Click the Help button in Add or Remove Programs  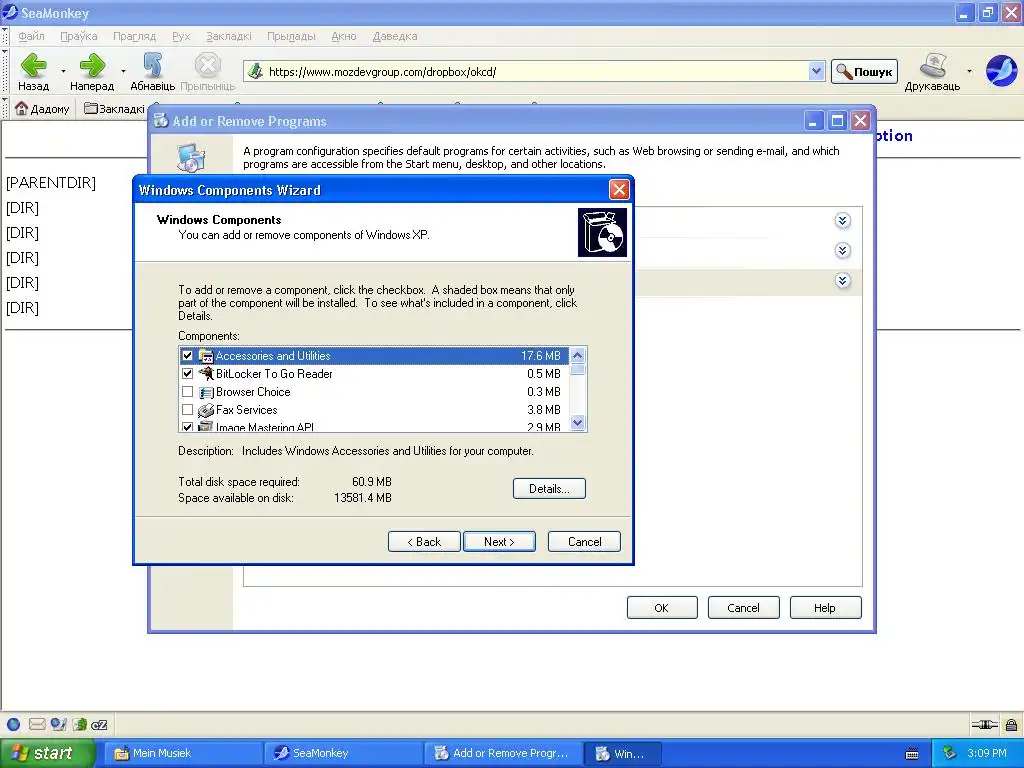pyautogui.click(x=825, y=608)
